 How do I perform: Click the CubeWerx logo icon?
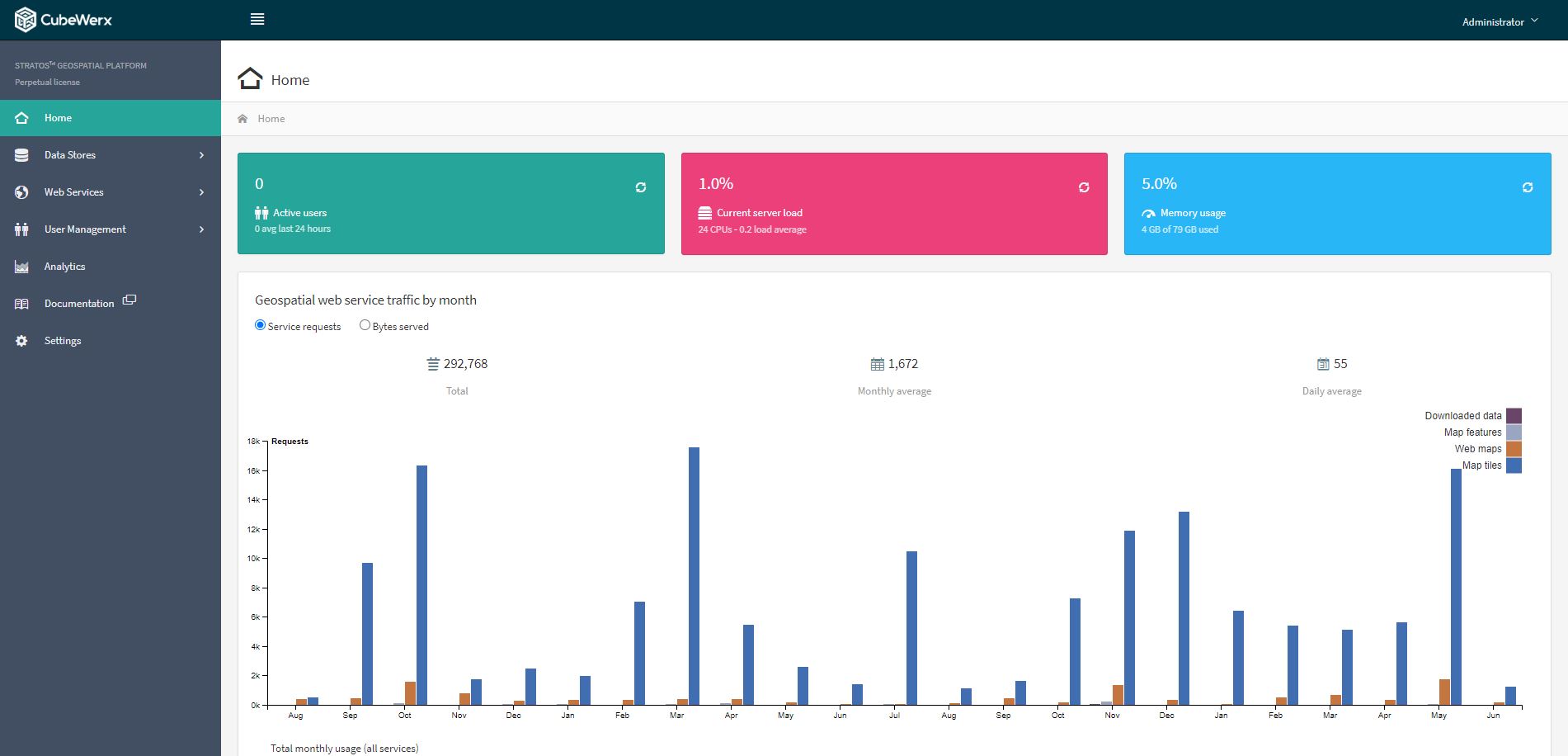tap(26, 20)
